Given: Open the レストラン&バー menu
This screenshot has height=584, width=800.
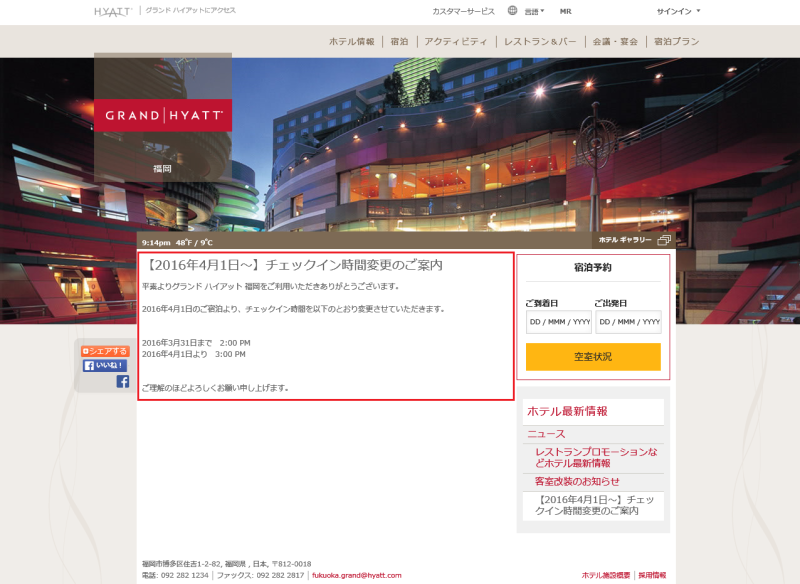Looking at the screenshot, I should [x=540, y=41].
